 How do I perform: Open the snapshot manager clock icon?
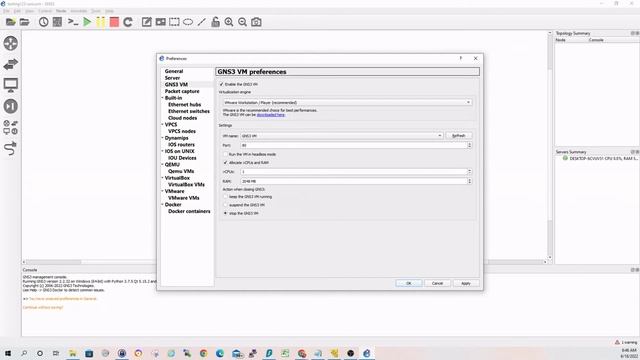[43, 22]
